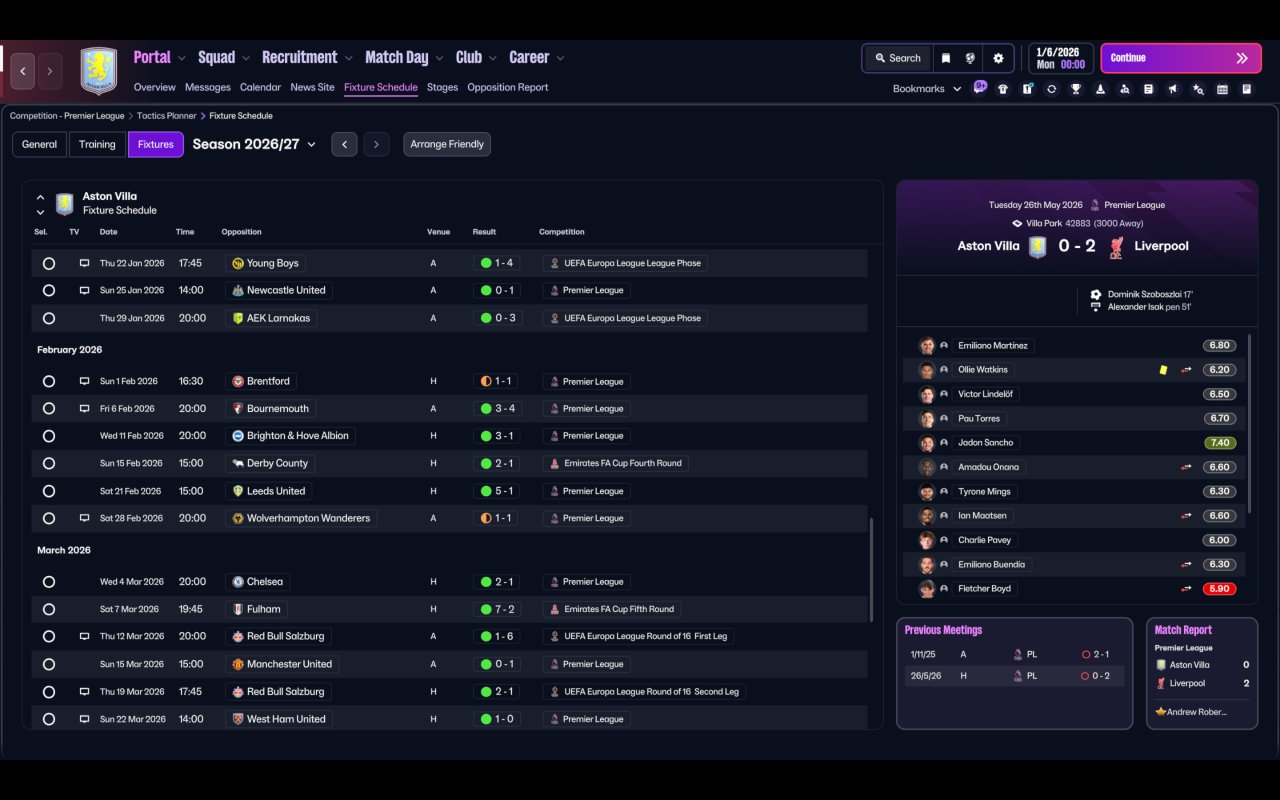Select the Bournemouth fixture radio button
This screenshot has height=800, width=1280.
tap(49, 408)
